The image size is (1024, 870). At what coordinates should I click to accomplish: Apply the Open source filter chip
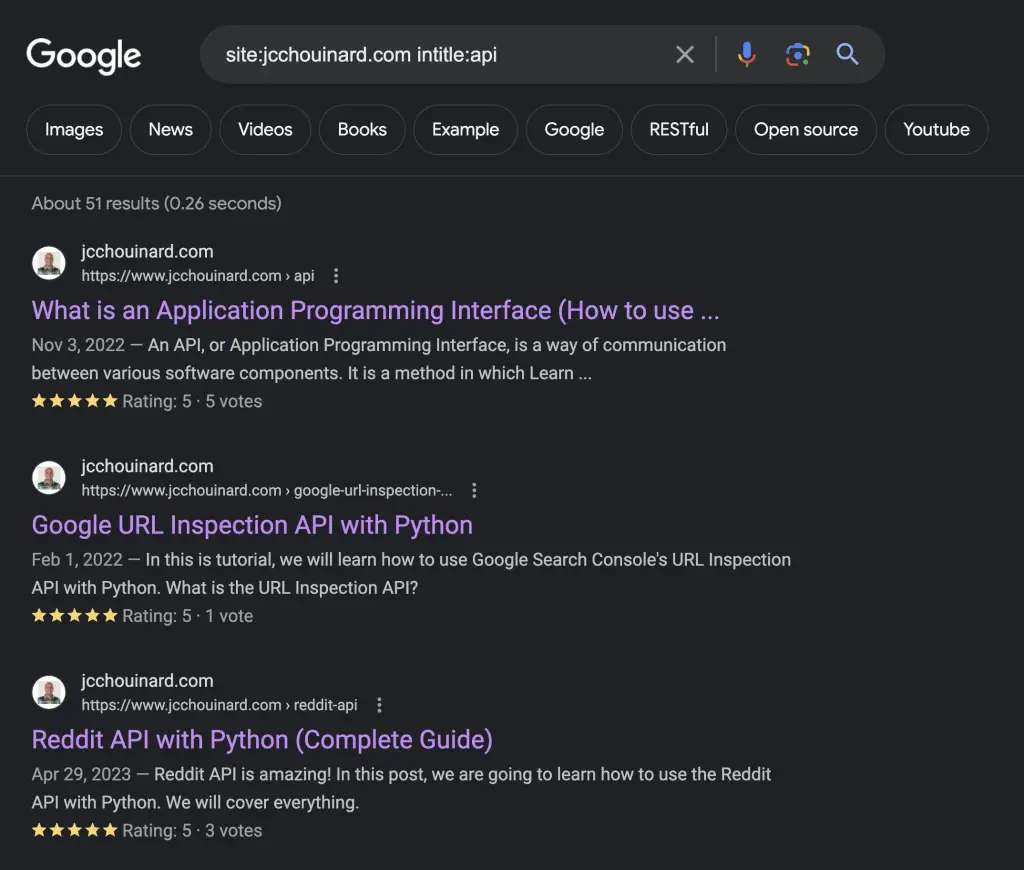[806, 129]
